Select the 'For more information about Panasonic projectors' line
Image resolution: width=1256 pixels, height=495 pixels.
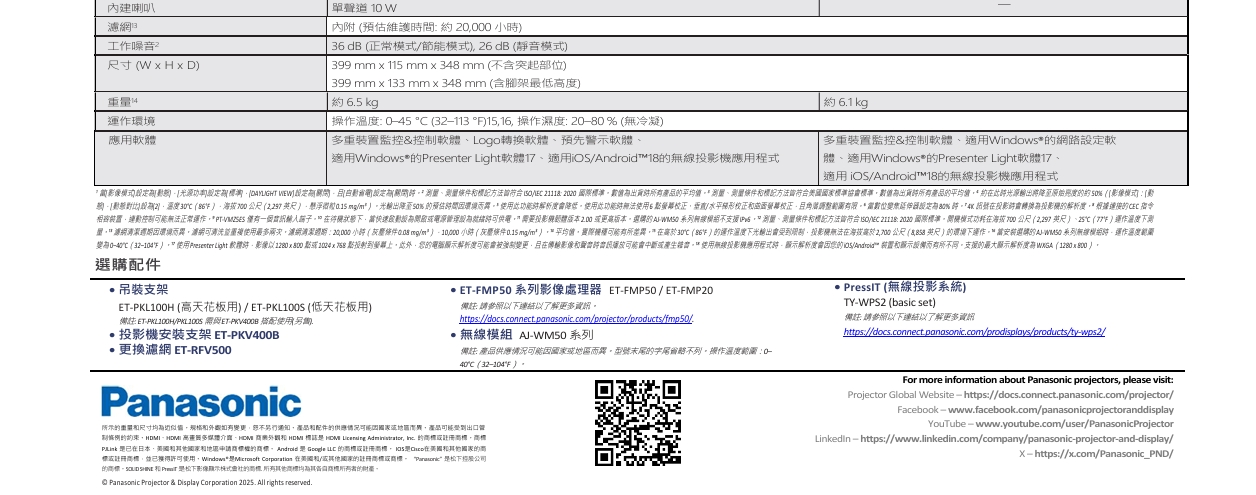pos(1037,380)
